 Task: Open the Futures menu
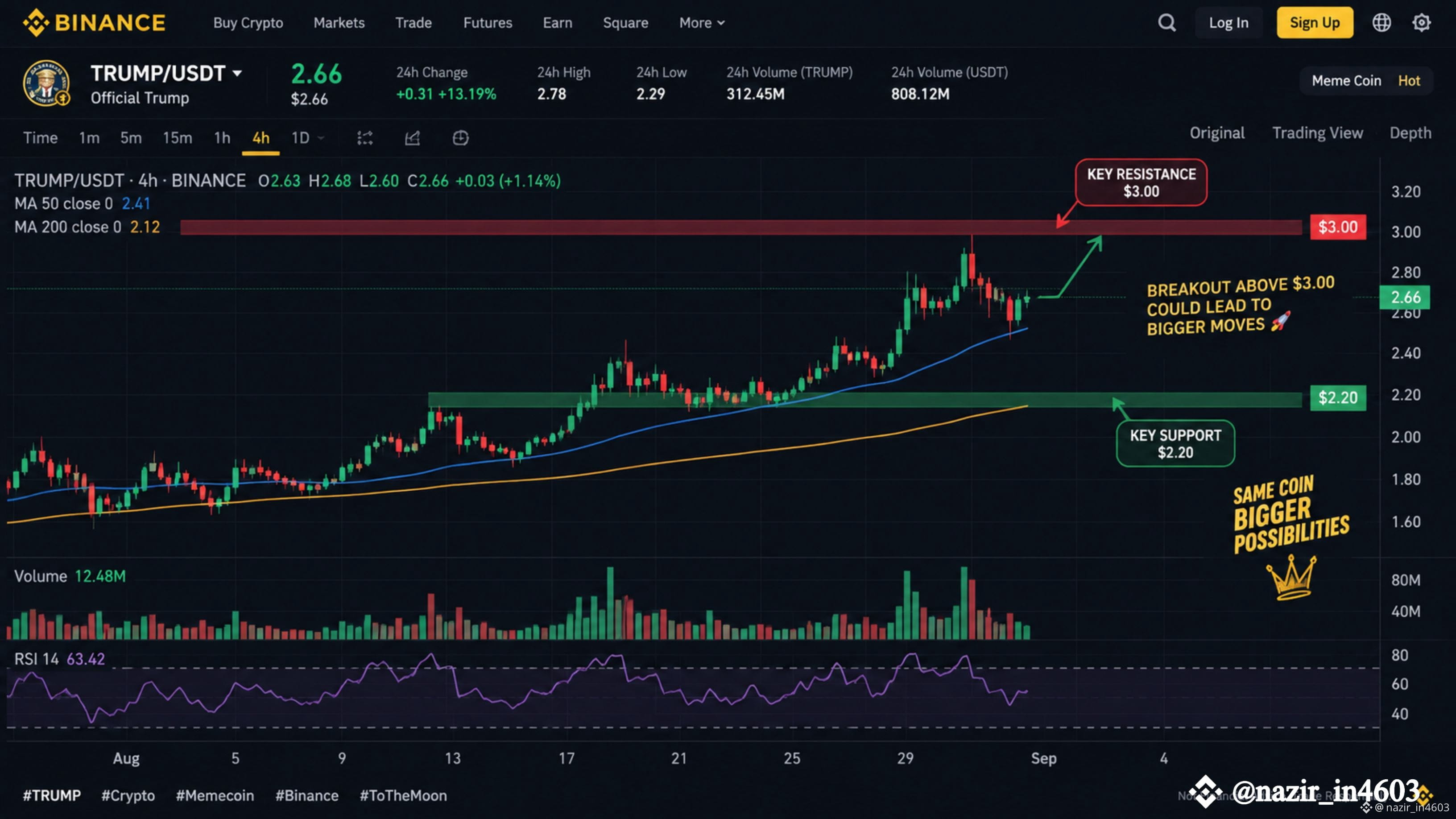click(x=488, y=23)
